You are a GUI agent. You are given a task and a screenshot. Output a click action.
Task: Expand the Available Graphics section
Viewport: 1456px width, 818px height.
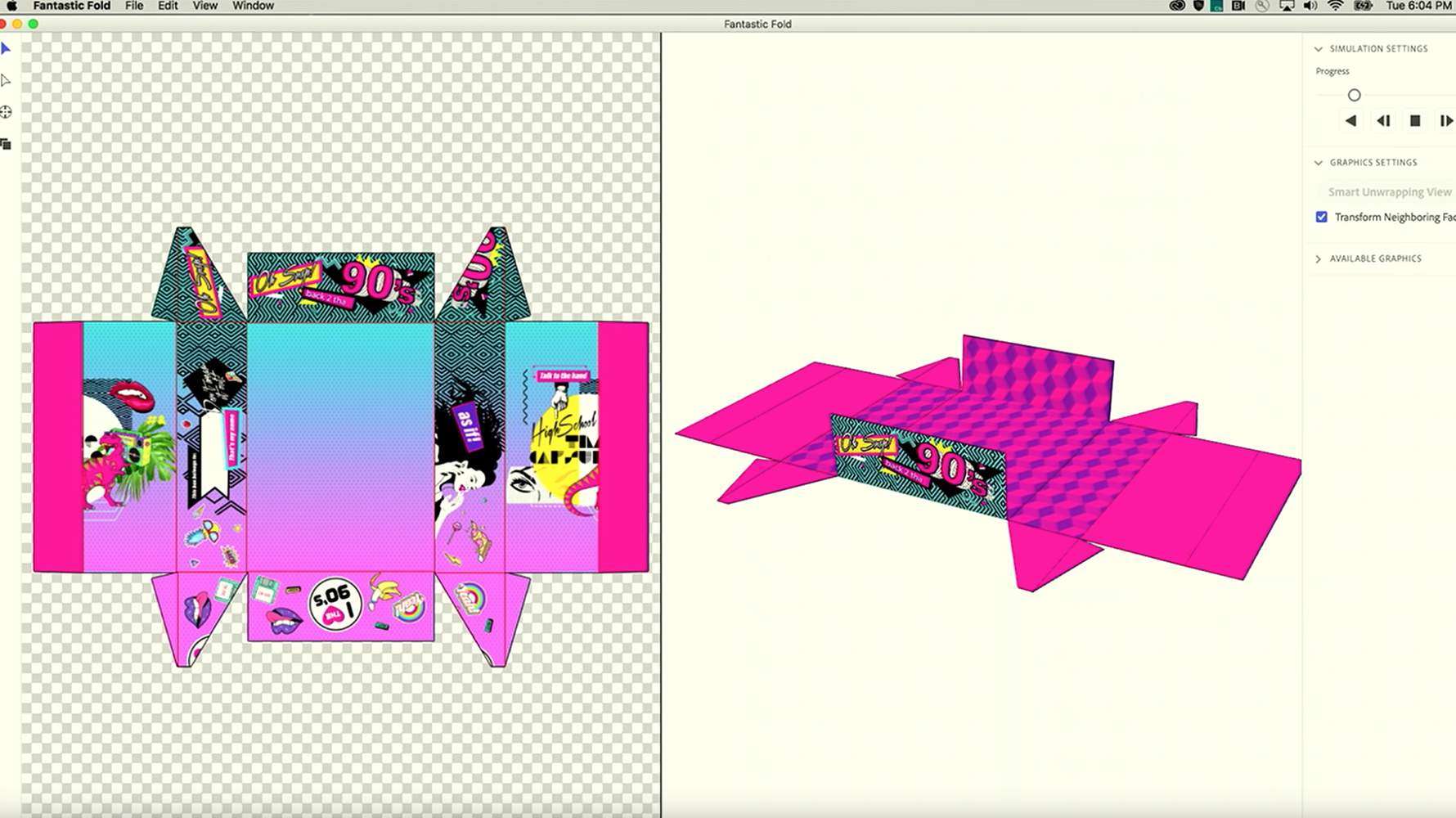click(x=1319, y=258)
